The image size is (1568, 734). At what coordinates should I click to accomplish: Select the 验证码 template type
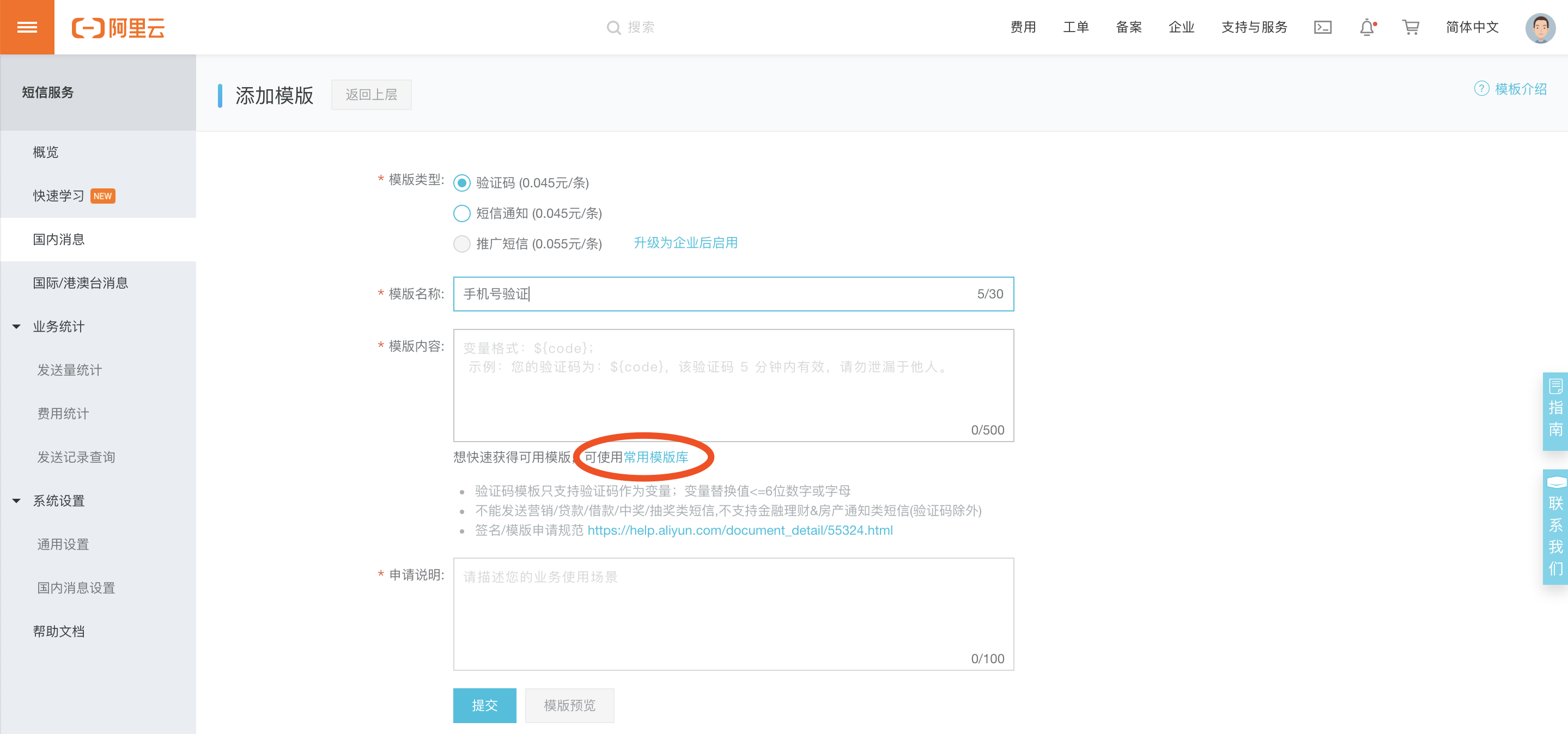[x=462, y=183]
